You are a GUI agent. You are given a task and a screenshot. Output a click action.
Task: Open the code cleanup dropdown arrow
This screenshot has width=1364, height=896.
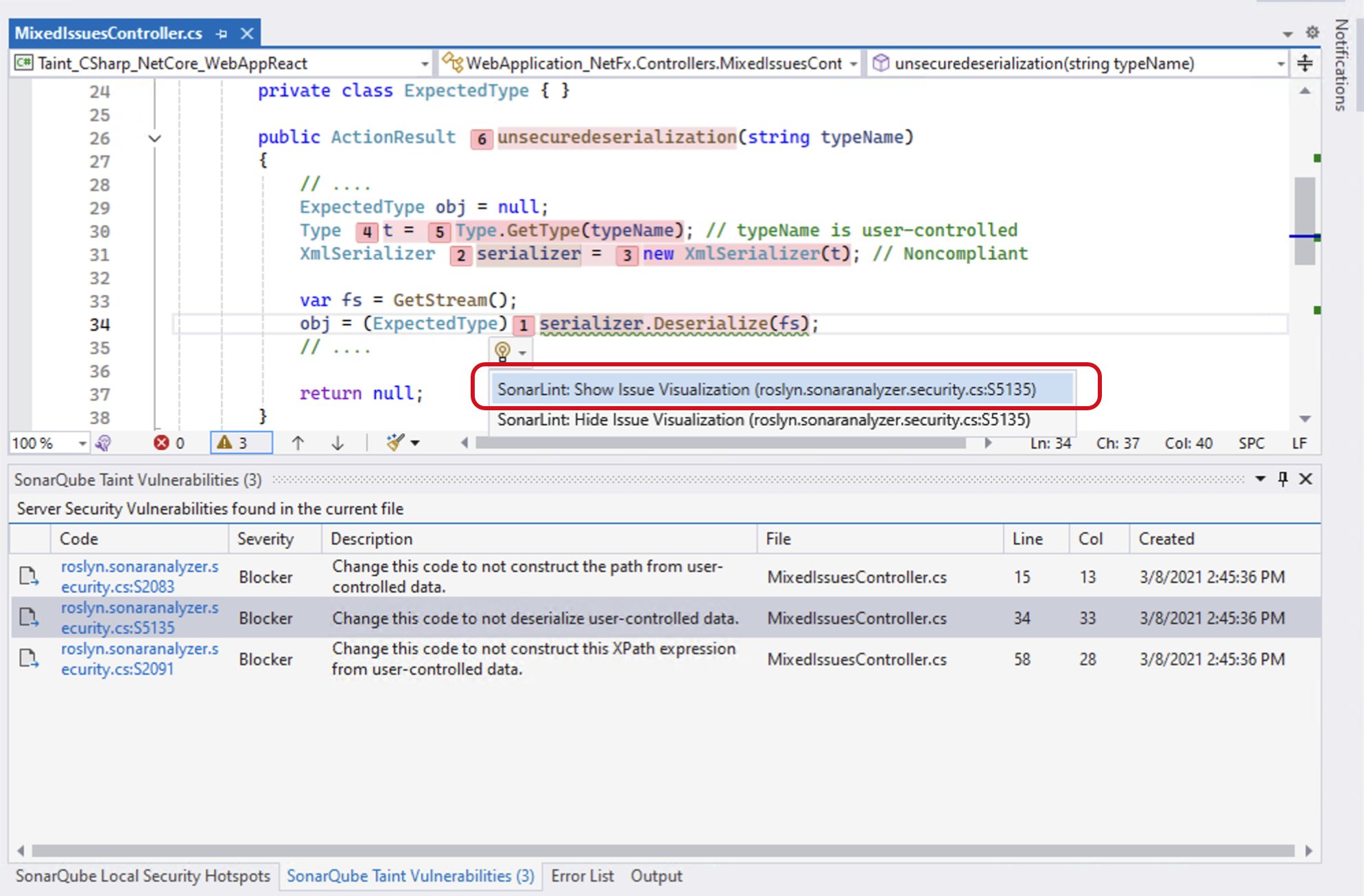tap(415, 443)
